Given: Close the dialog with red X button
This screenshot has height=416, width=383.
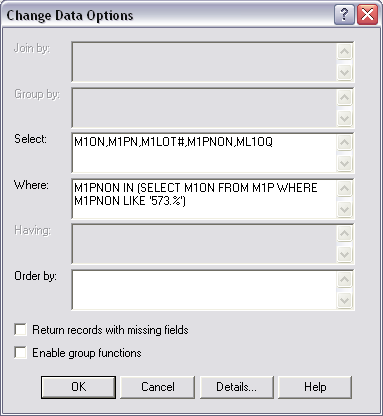Looking at the screenshot, I should 367,14.
